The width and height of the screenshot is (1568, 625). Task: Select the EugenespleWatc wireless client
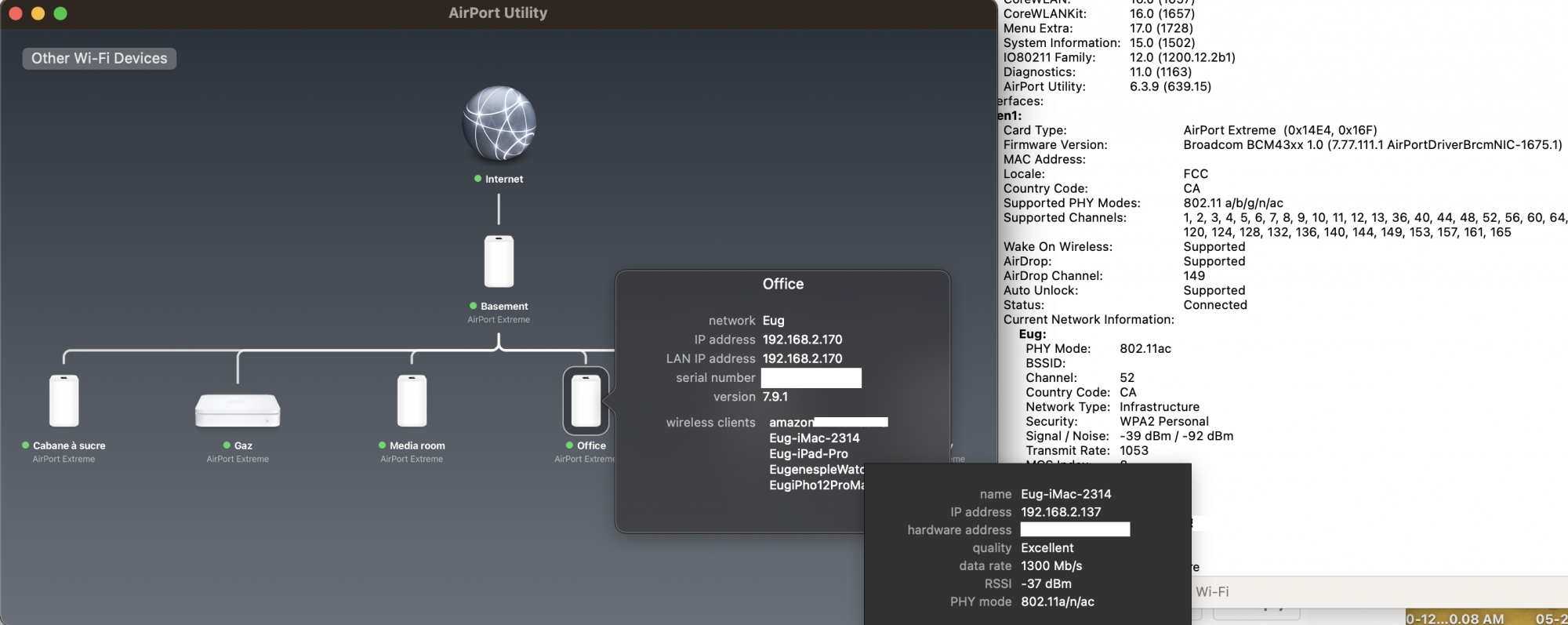816,470
